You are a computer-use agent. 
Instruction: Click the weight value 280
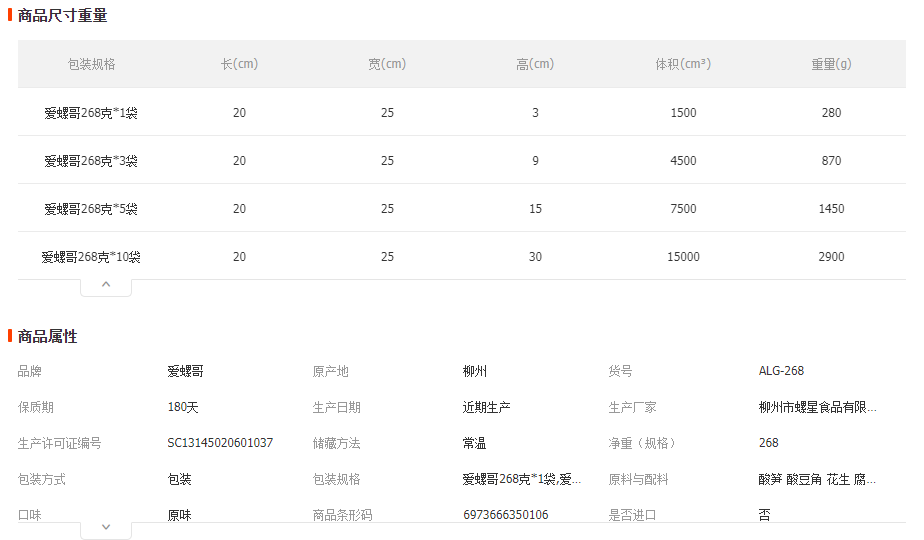(831, 113)
